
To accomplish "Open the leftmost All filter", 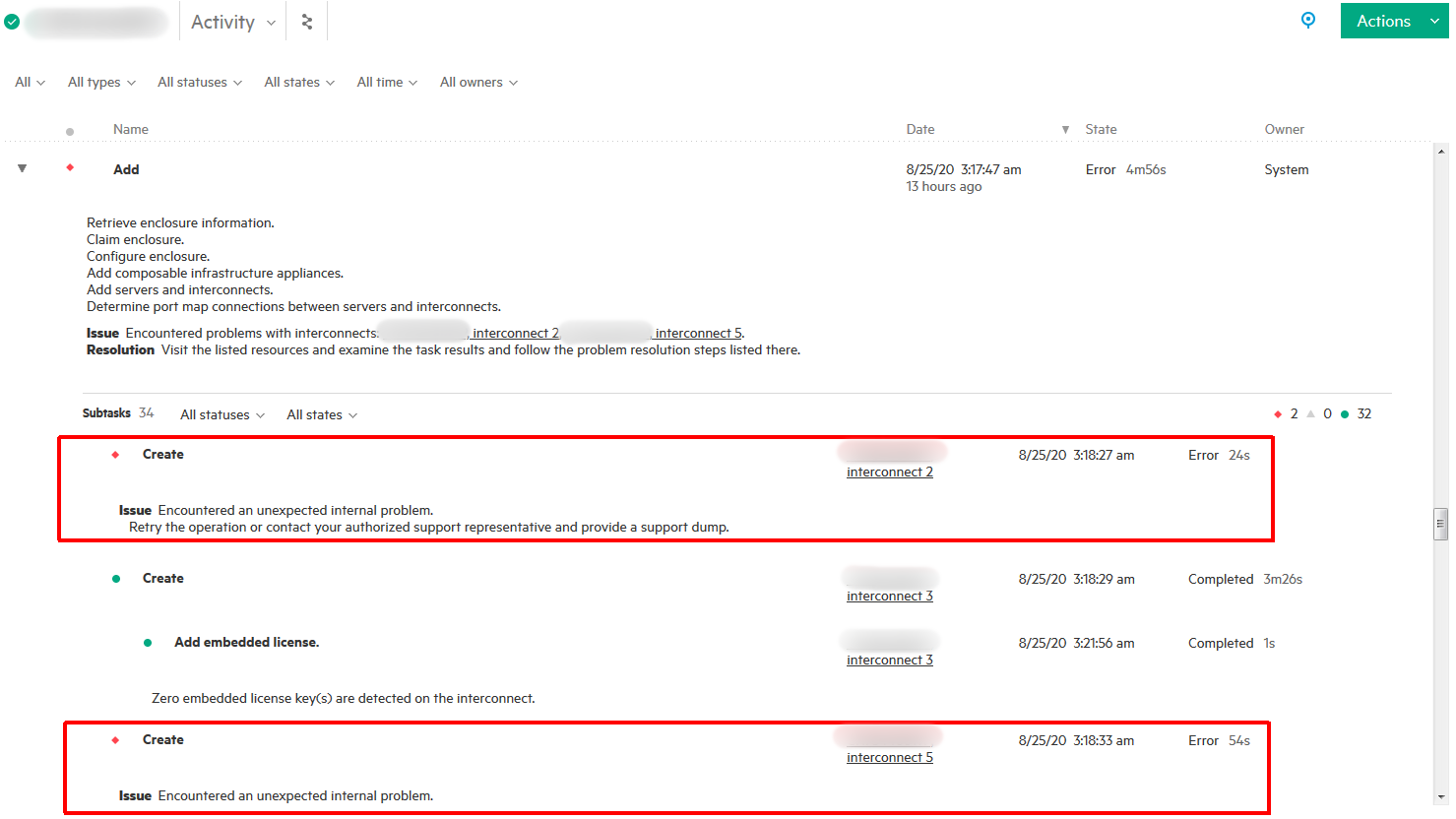I will (29, 82).
